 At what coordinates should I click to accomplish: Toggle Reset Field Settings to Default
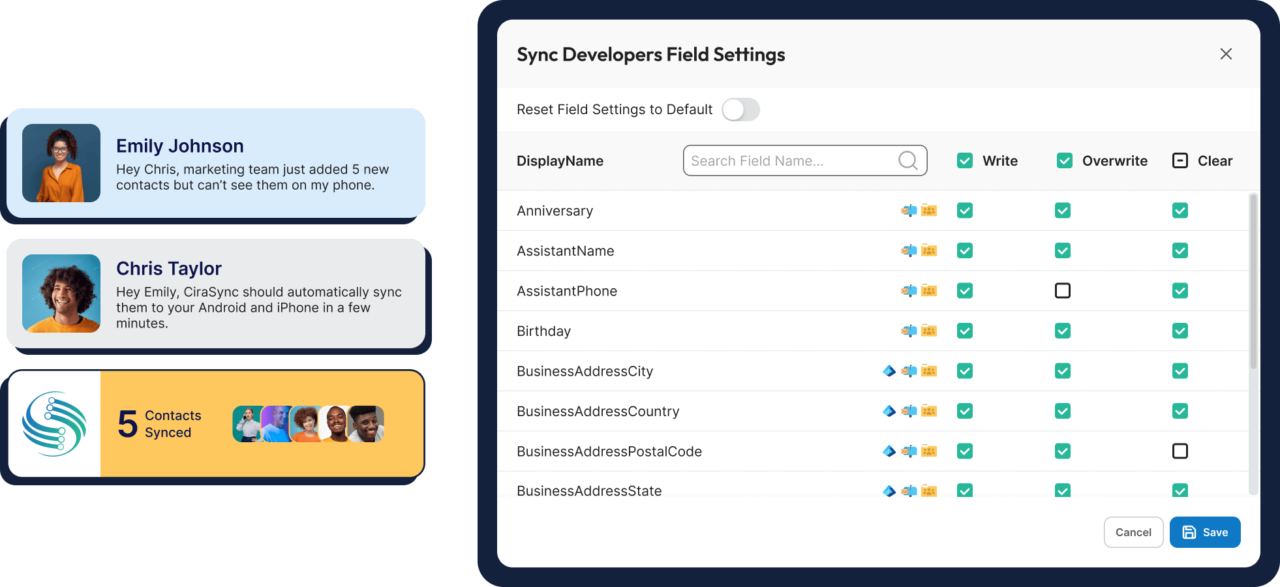tap(740, 109)
